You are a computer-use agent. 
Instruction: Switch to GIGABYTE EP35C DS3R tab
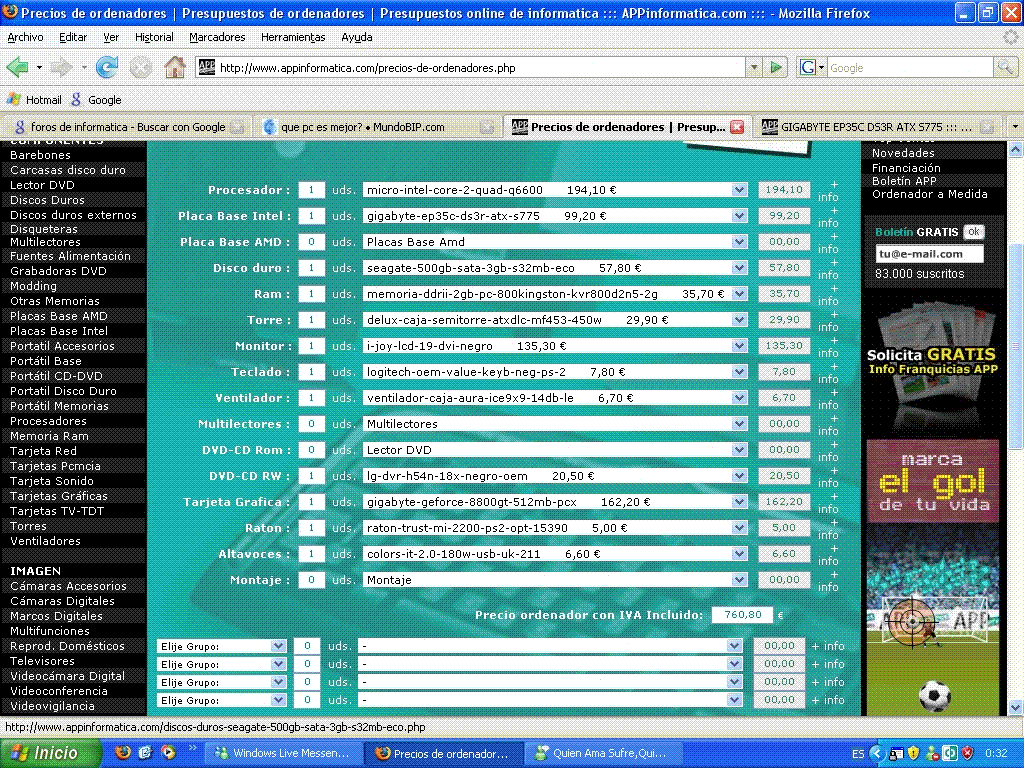(878, 127)
